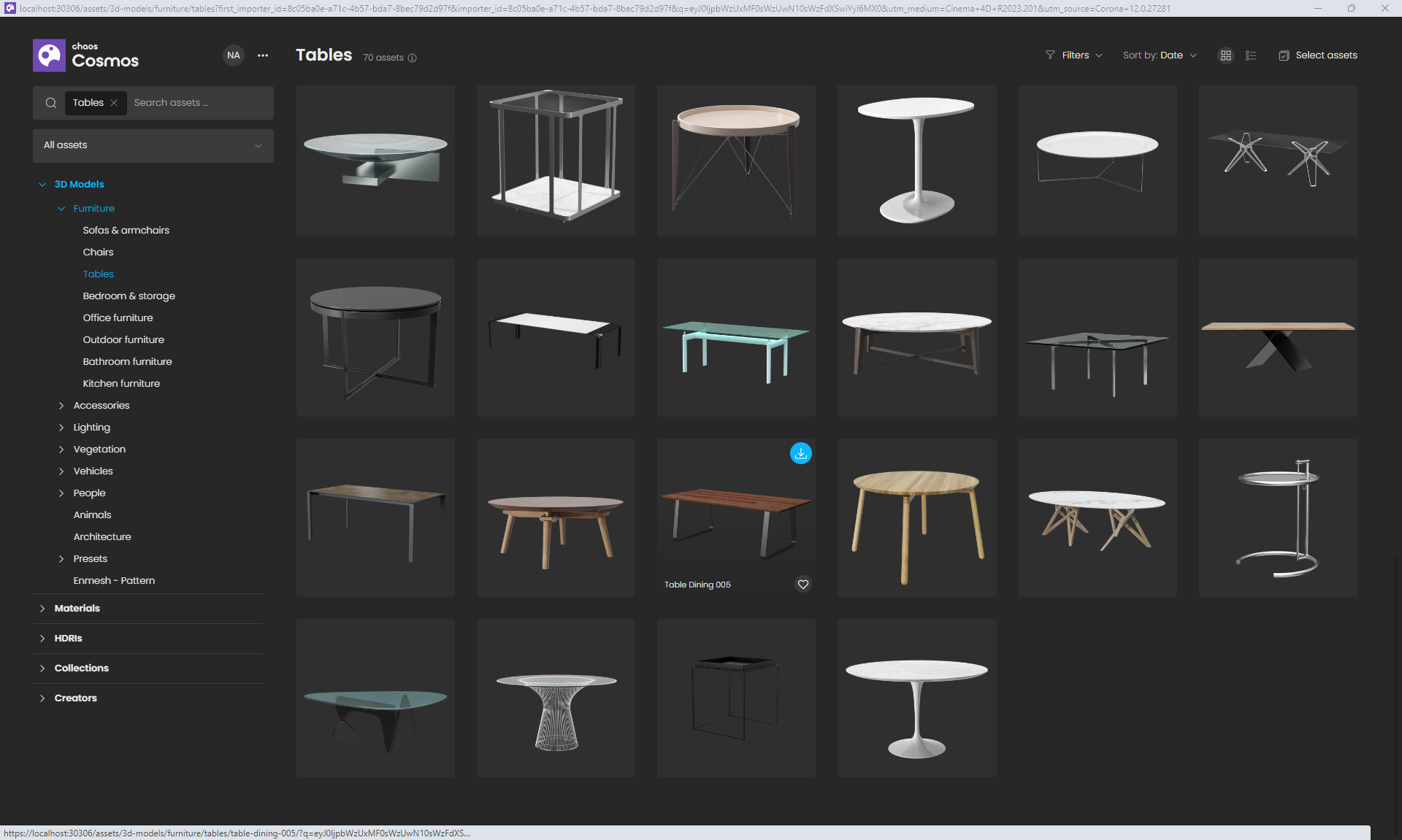Viewport: 1402px width, 840px height.
Task: Switch to grid view layout
Action: [1226, 55]
